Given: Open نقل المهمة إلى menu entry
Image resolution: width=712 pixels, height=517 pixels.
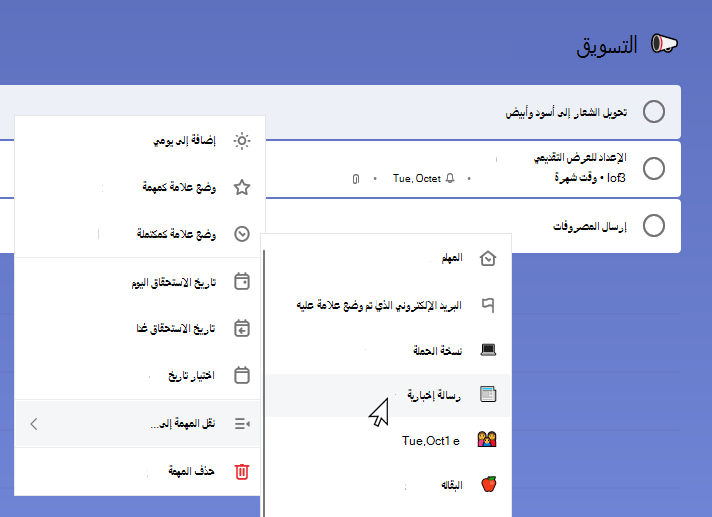Looking at the screenshot, I should pyautogui.click(x=138, y=423).
